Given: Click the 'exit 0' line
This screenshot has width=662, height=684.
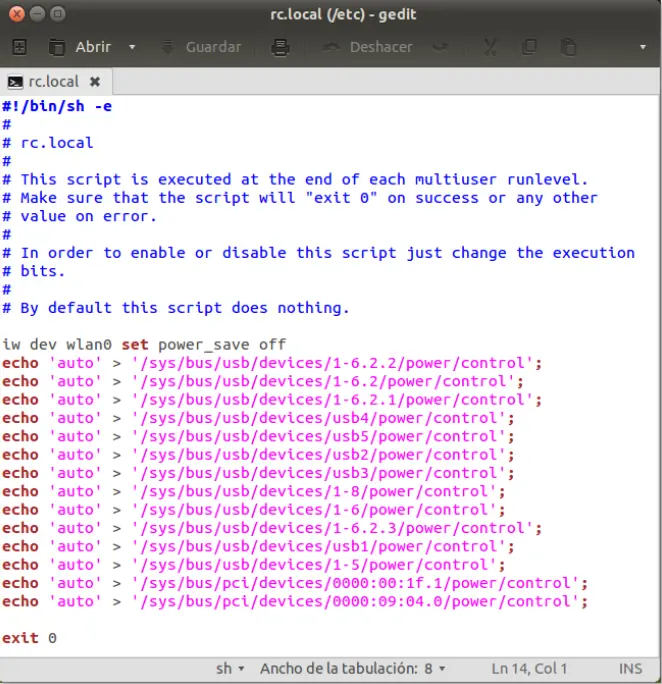Looking at the screenshot, I should click(29, 638).
